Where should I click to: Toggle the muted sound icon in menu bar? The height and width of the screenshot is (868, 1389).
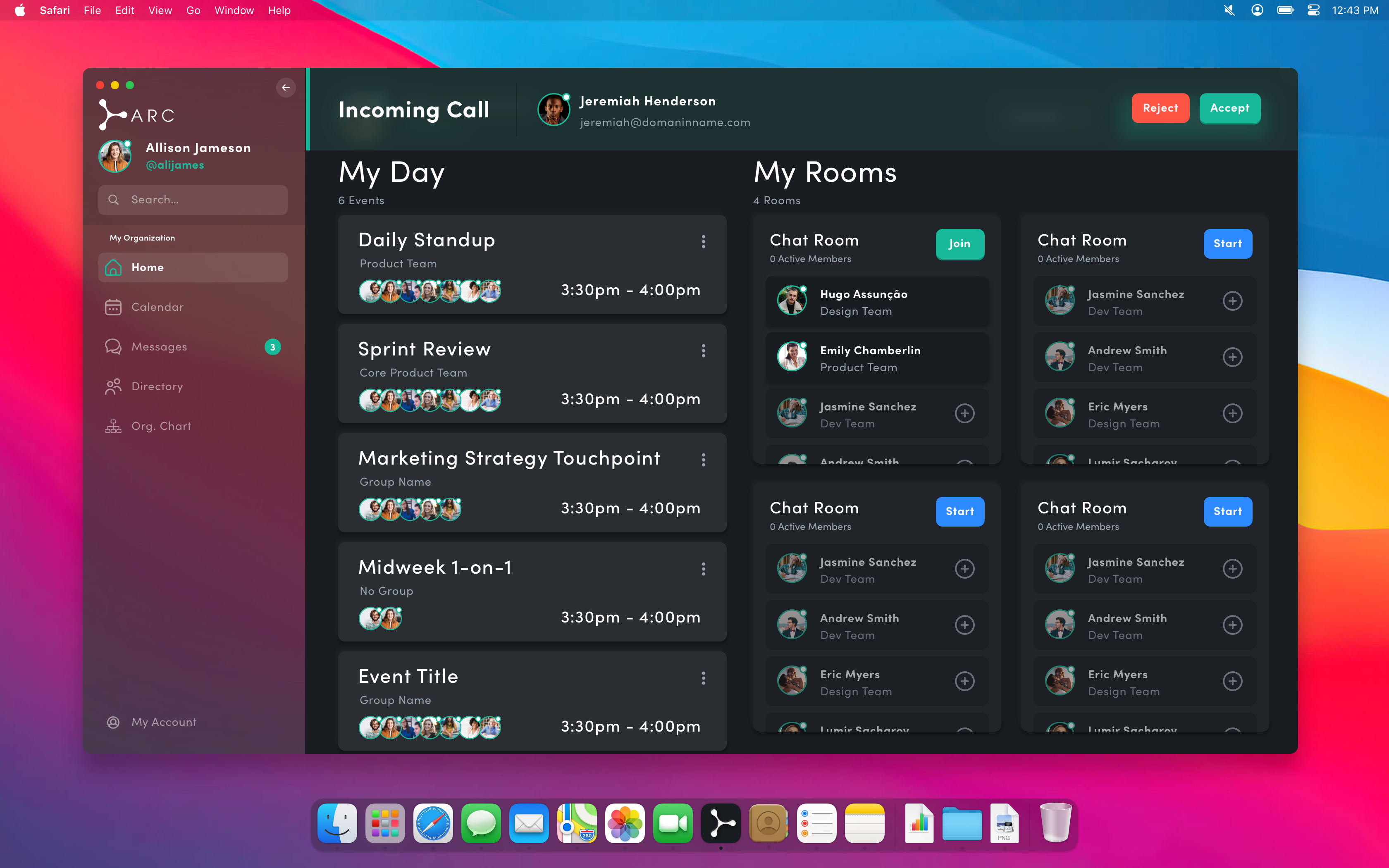click(1229, 10)
